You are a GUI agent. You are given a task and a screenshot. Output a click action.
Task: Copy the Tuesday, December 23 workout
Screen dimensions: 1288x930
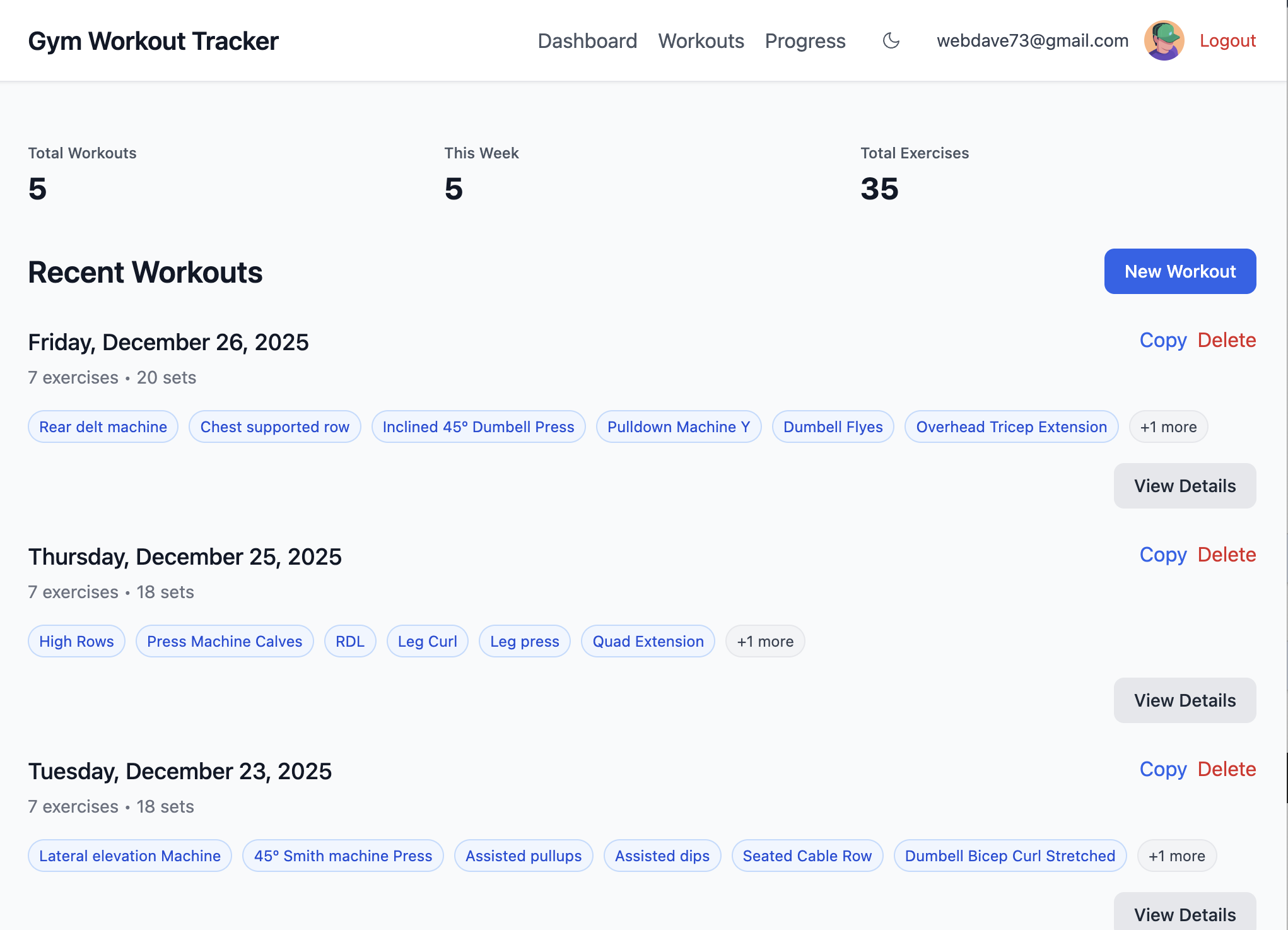pos(1162,769)
